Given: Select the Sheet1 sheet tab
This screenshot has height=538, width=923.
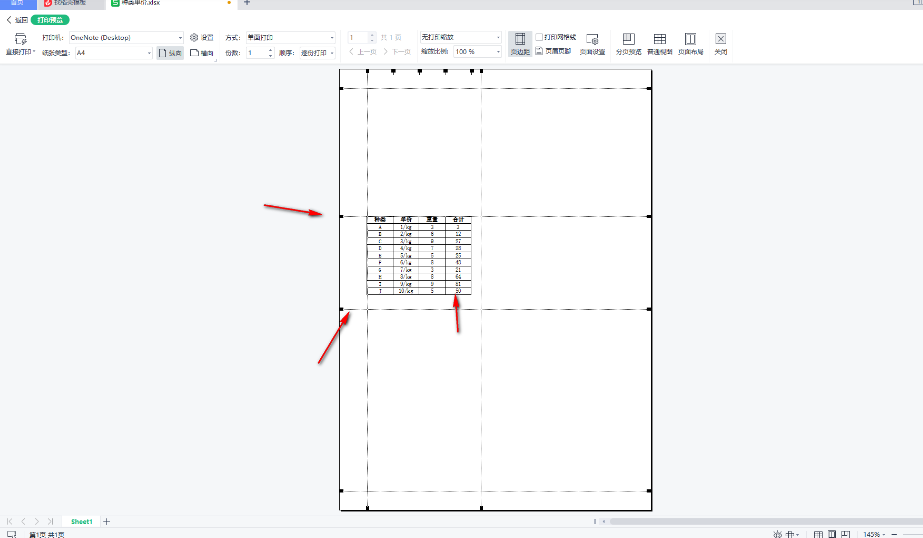Looking at the screenshot, I should [x=82, y=522].
